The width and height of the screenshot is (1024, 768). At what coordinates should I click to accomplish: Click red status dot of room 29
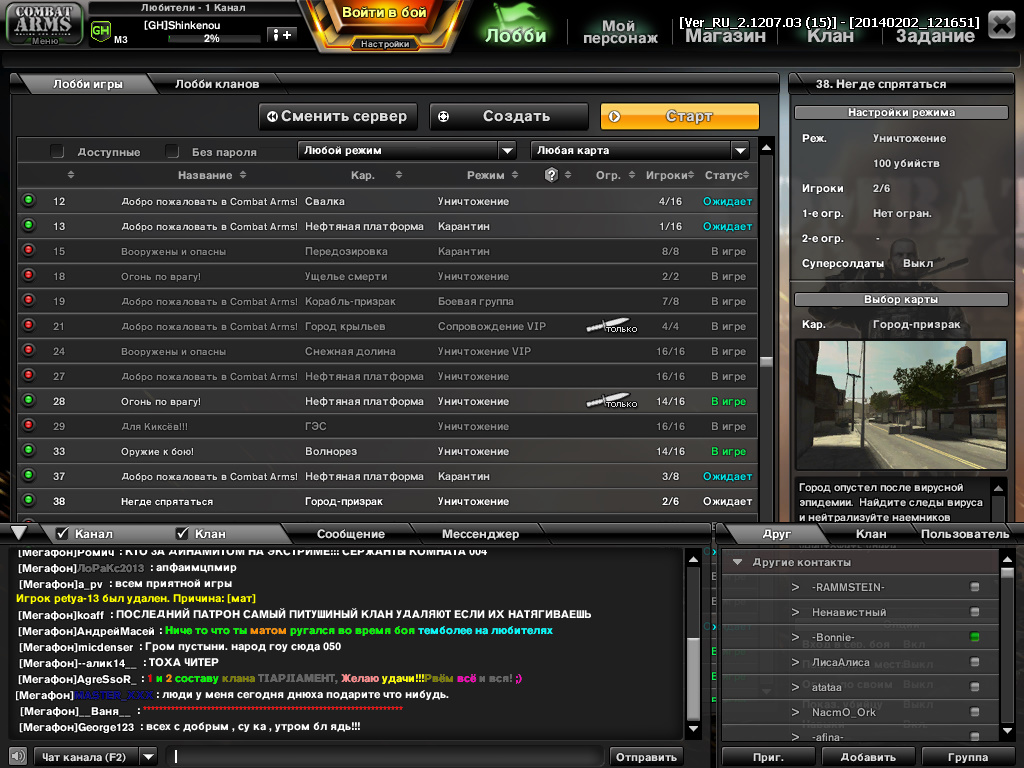pos(29,425)
